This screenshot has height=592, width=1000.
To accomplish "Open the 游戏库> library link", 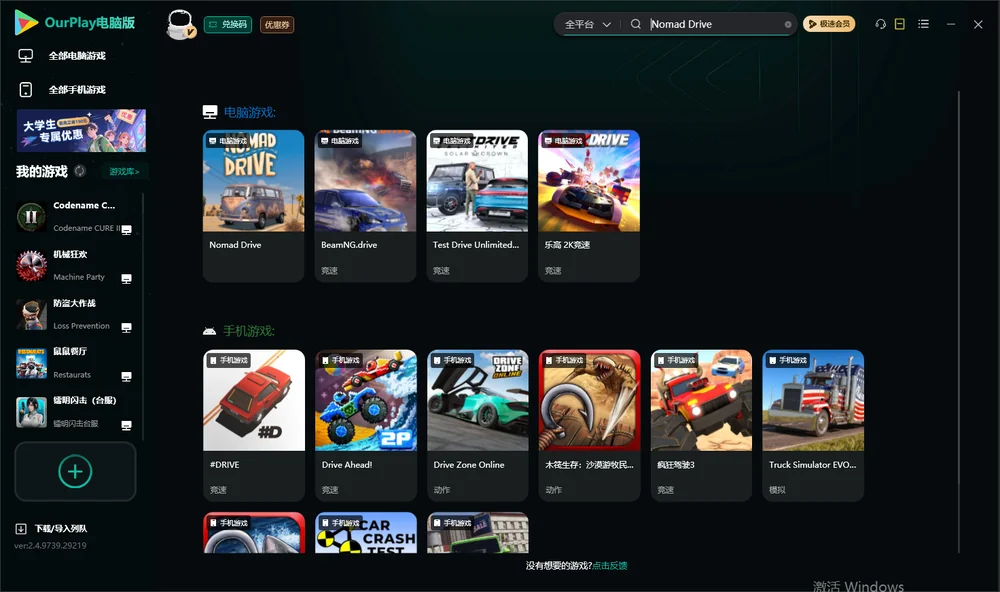I will (124, 172).
